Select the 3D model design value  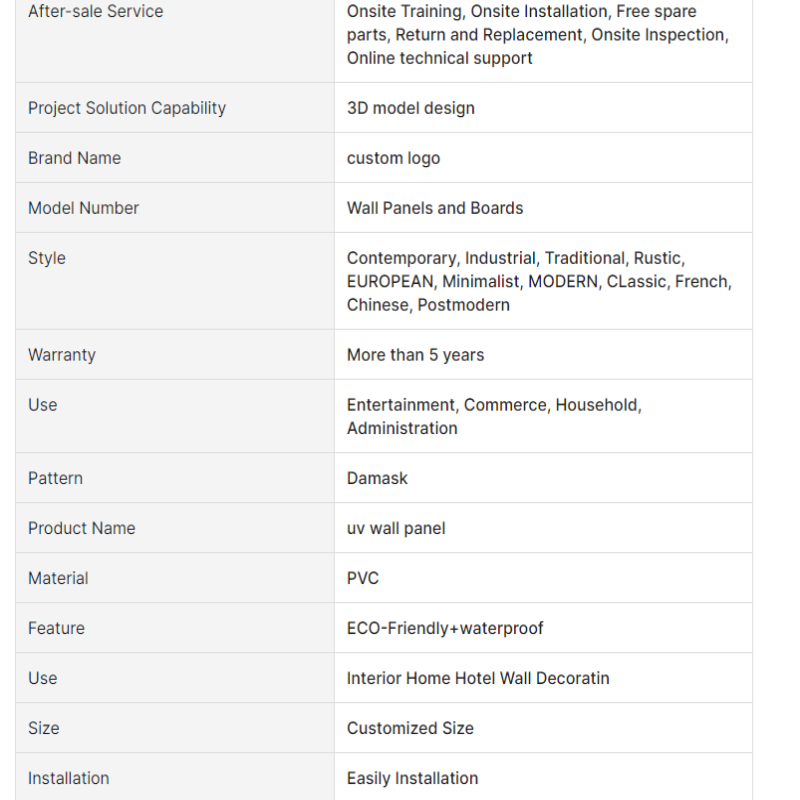411,108
